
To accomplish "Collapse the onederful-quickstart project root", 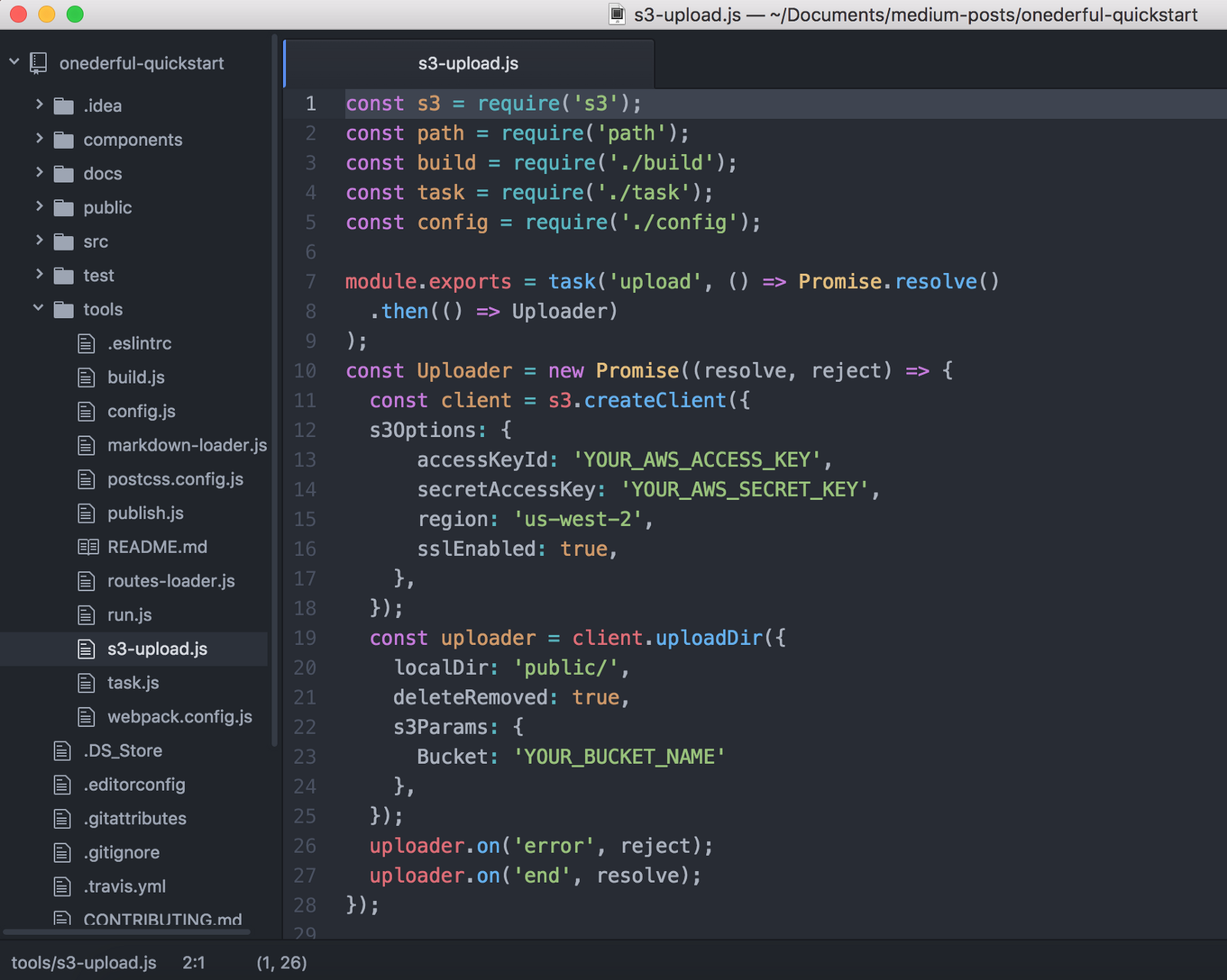I will click(x=15, y=62).
